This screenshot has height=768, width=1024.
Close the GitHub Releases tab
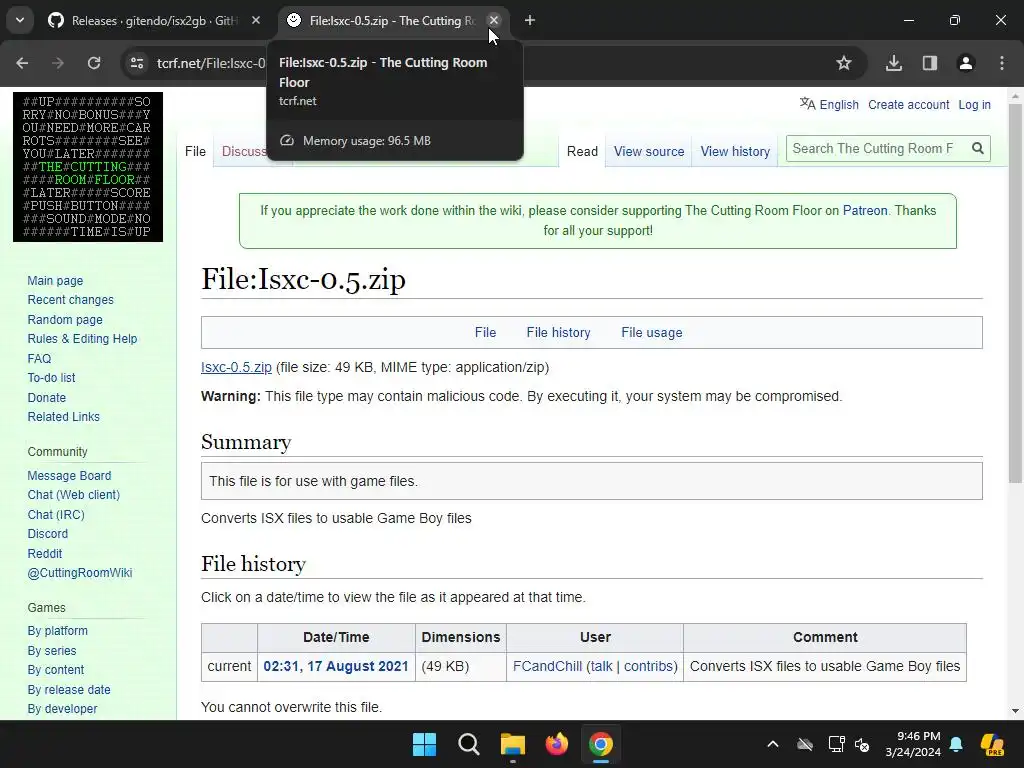point(256,21)
